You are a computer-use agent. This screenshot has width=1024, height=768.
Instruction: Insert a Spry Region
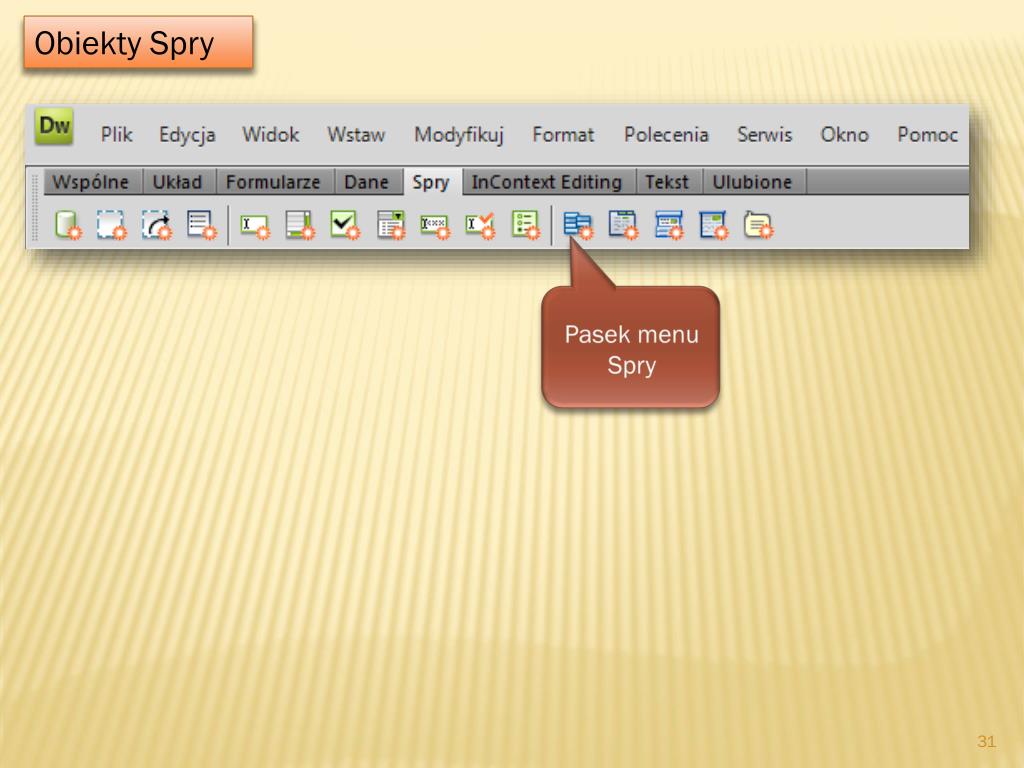click(111, 225)
